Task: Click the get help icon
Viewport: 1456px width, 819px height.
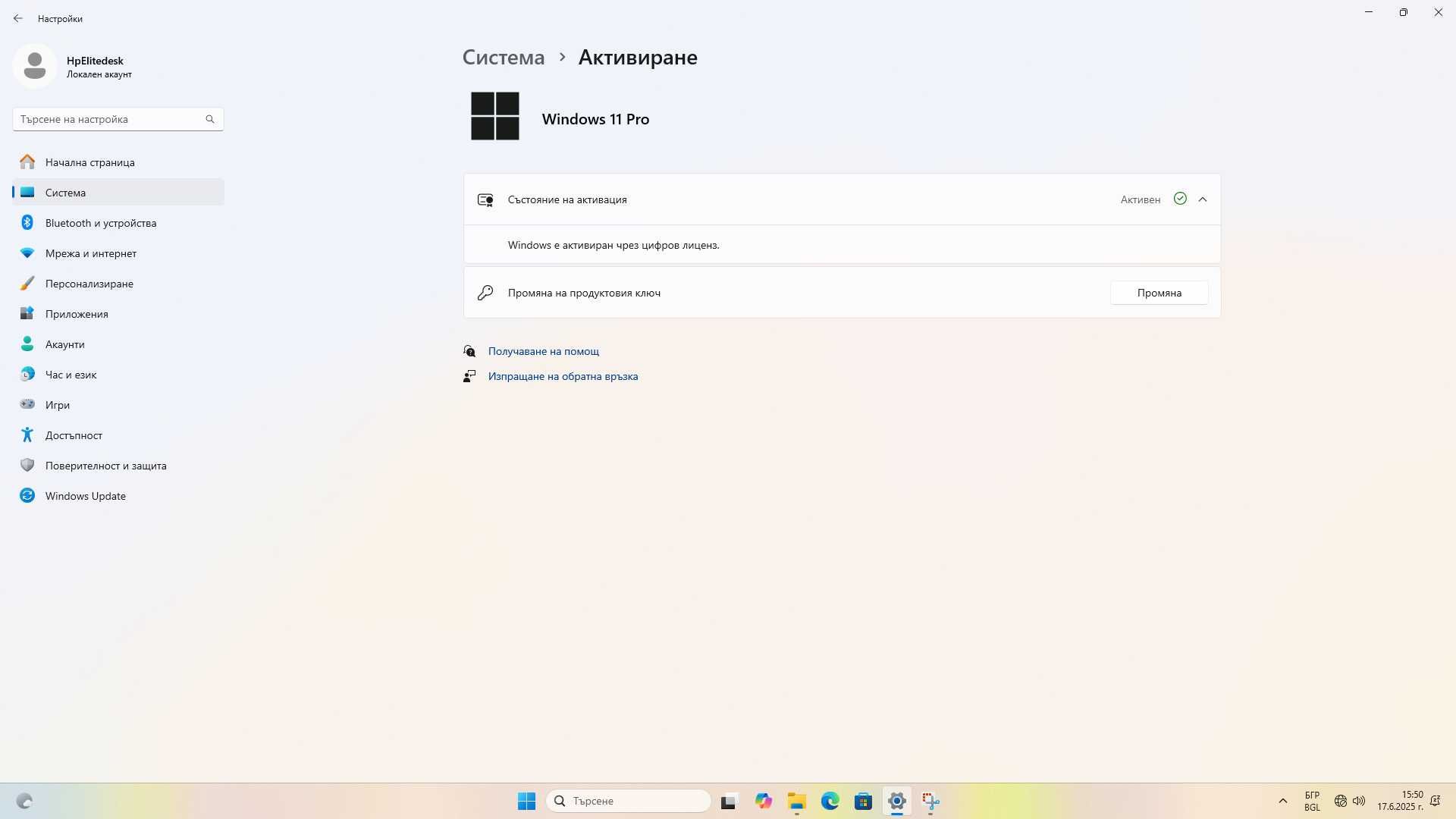Action: click(469, 351)
